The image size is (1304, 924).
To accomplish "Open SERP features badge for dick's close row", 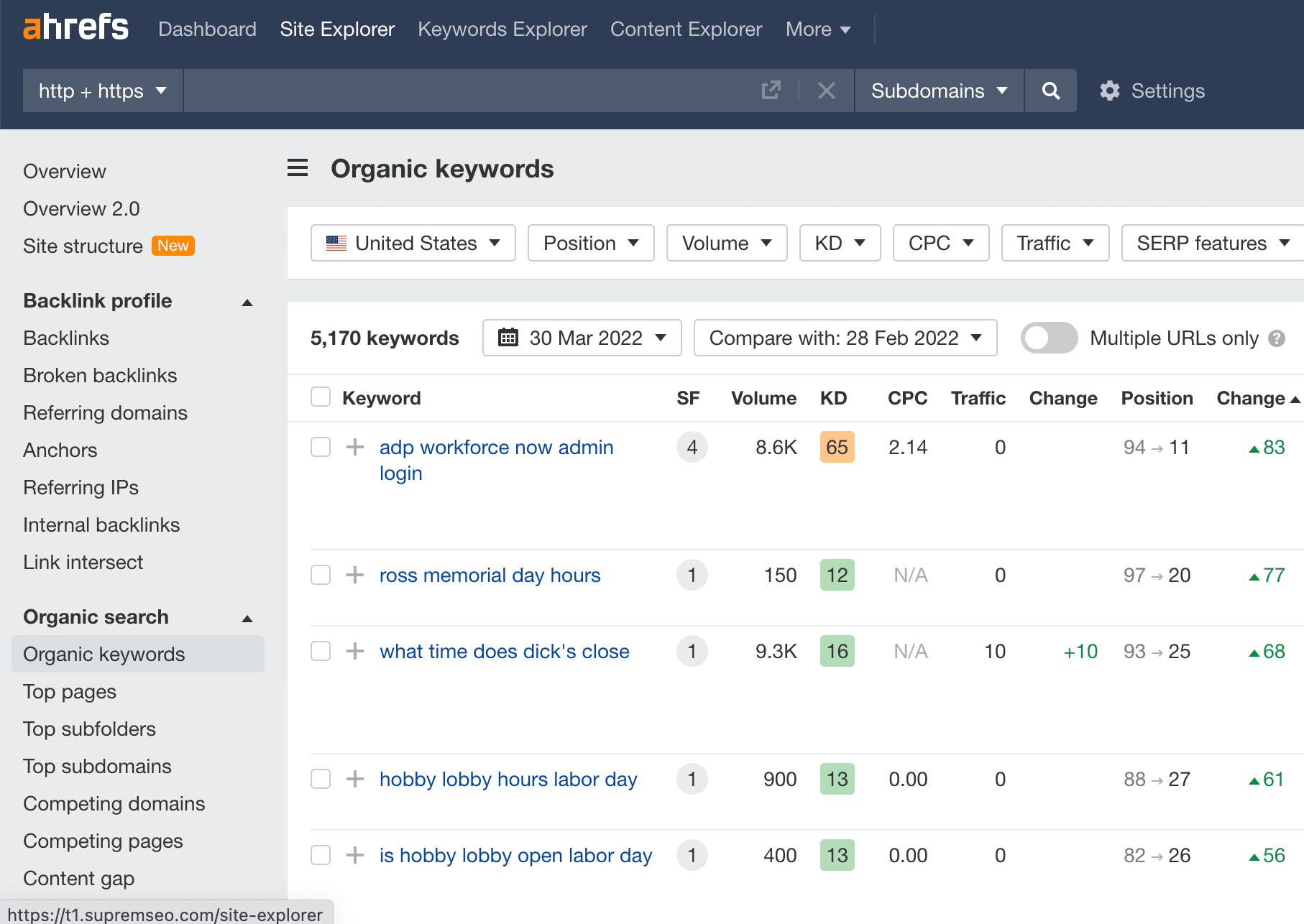I will (692, 651).
